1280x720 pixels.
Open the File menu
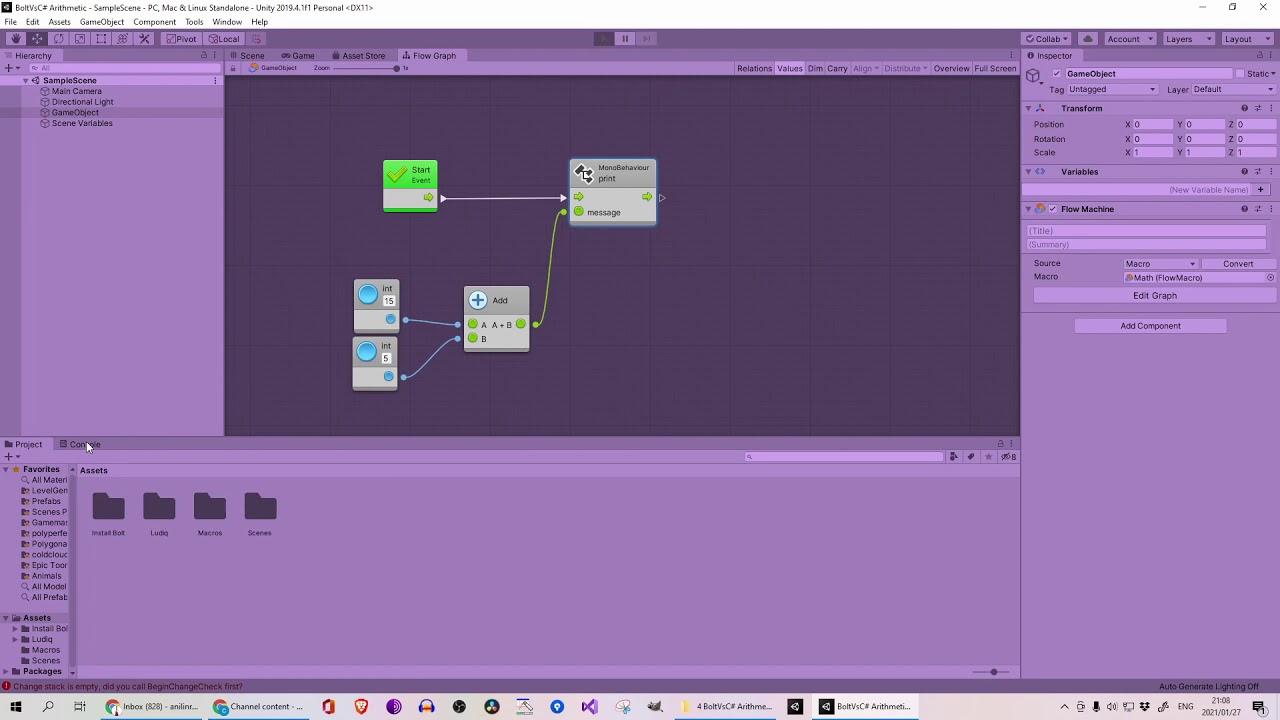click(x=10, y=22)
